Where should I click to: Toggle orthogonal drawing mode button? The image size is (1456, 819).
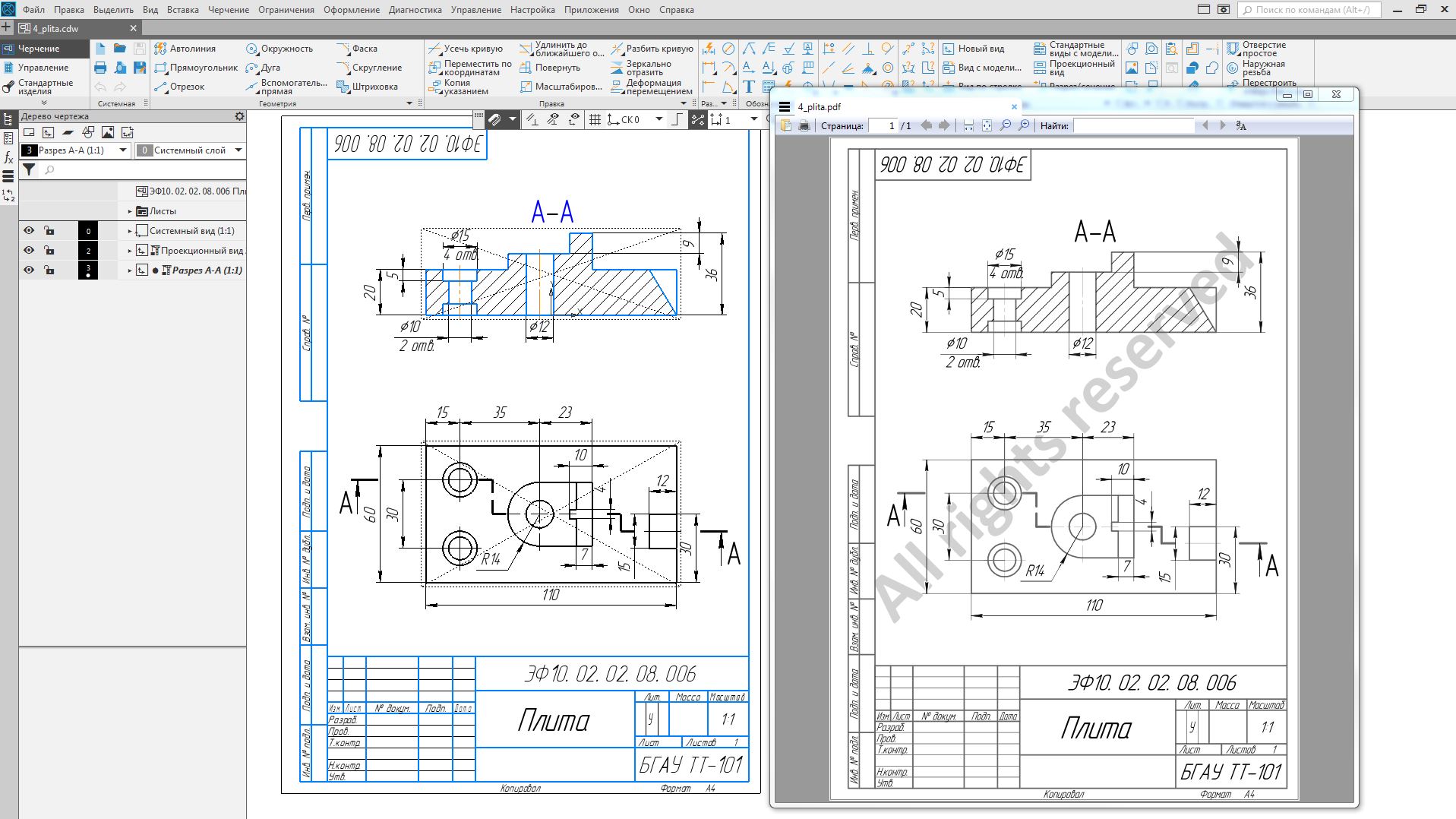[x=677, y=119]
